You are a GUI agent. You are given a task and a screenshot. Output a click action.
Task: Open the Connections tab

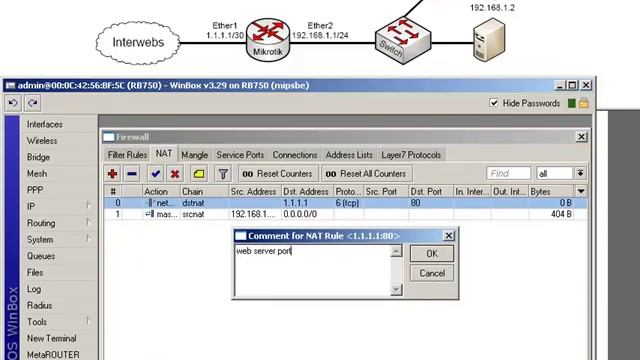295,155
